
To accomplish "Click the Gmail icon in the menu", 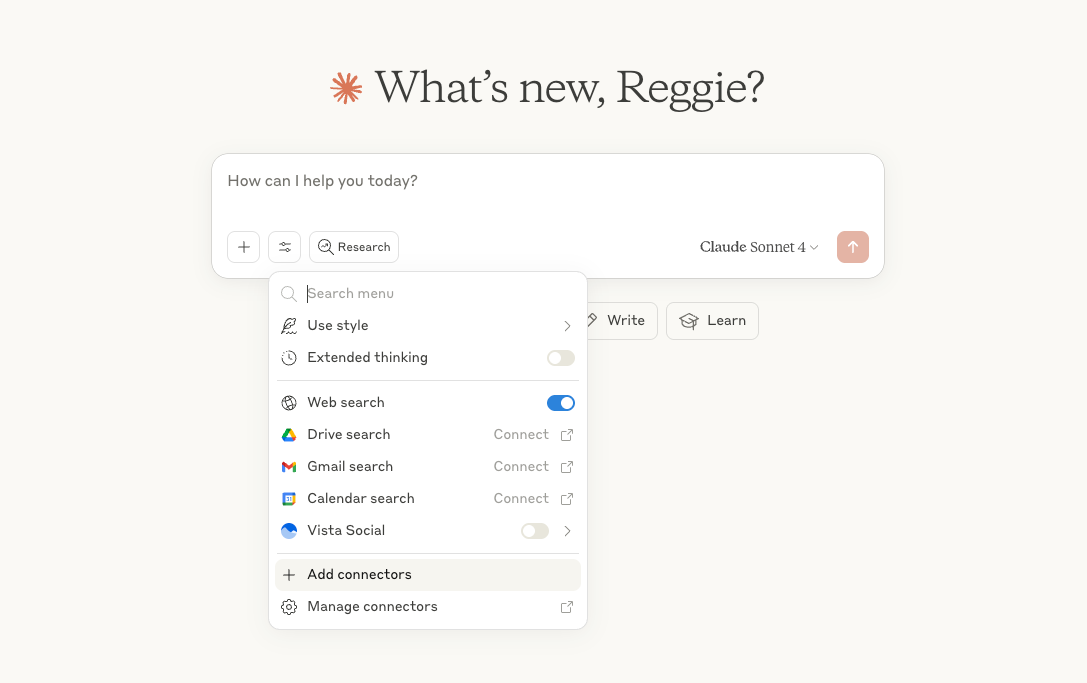I will (289, 466).
